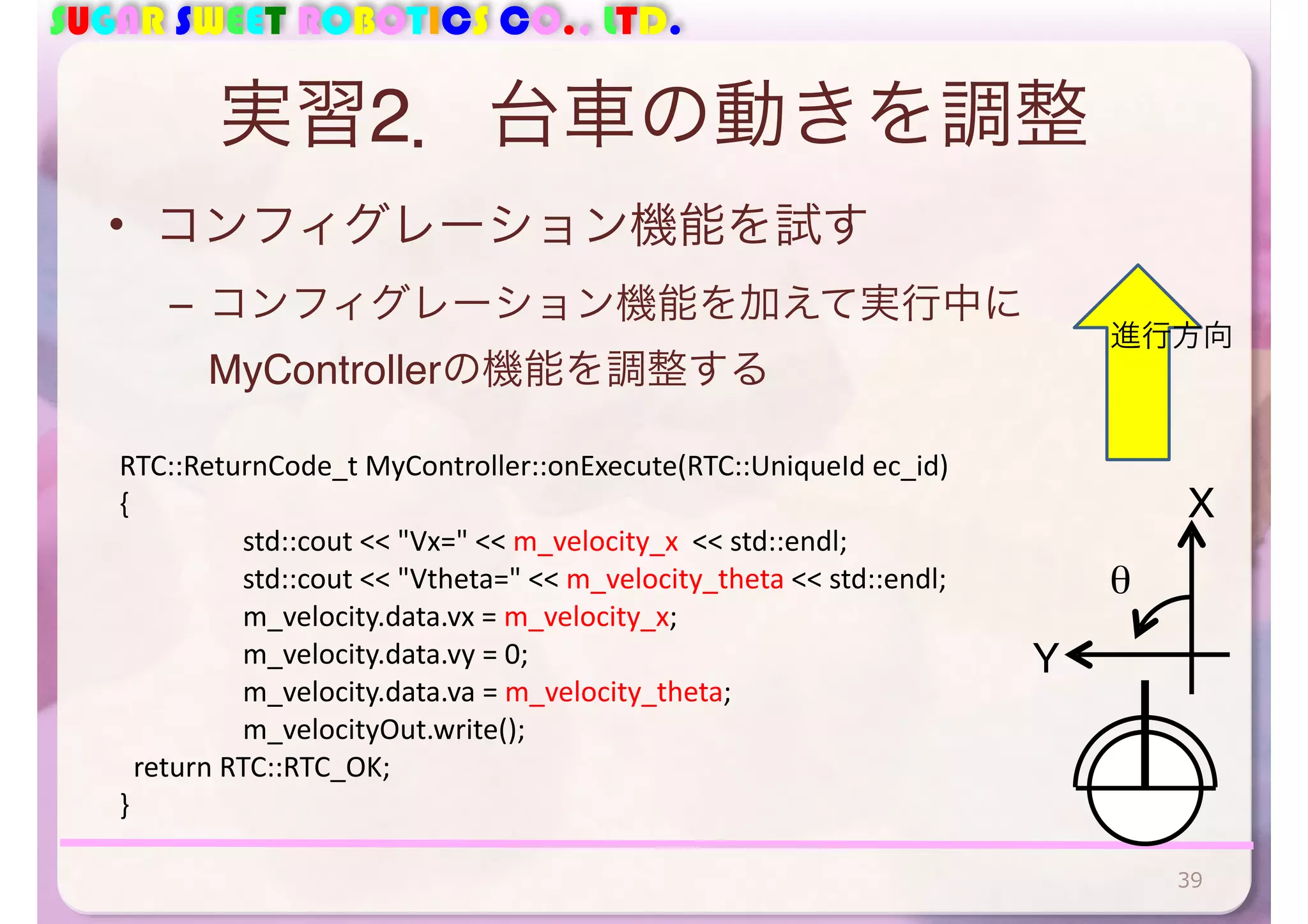Click the 進行方向 label text

1171,336
